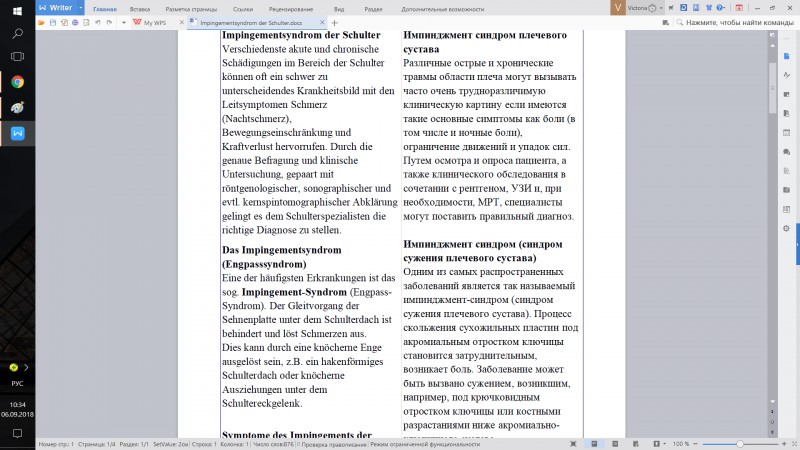Image resolution: width=800 pixels, height=450 pixels.
Task: Open the Разметка страницы tab
Action: pyautogui.click(x=191, y=9)
